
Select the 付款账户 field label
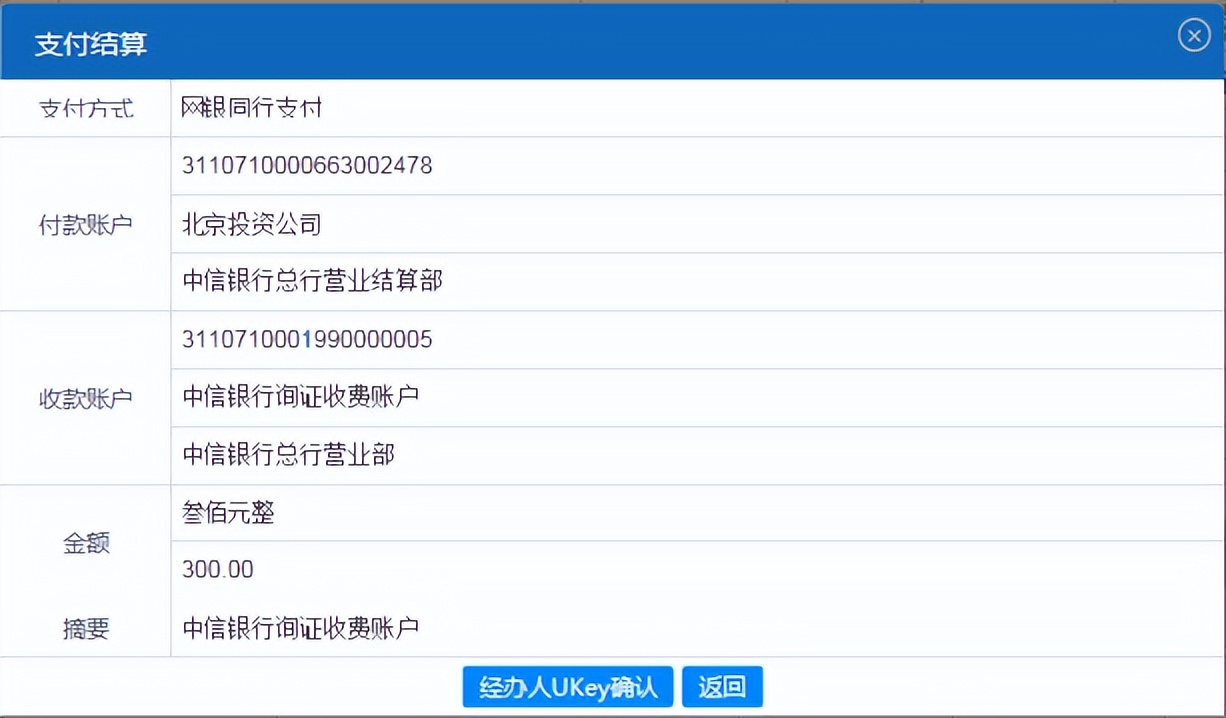(x=84, y=224)
